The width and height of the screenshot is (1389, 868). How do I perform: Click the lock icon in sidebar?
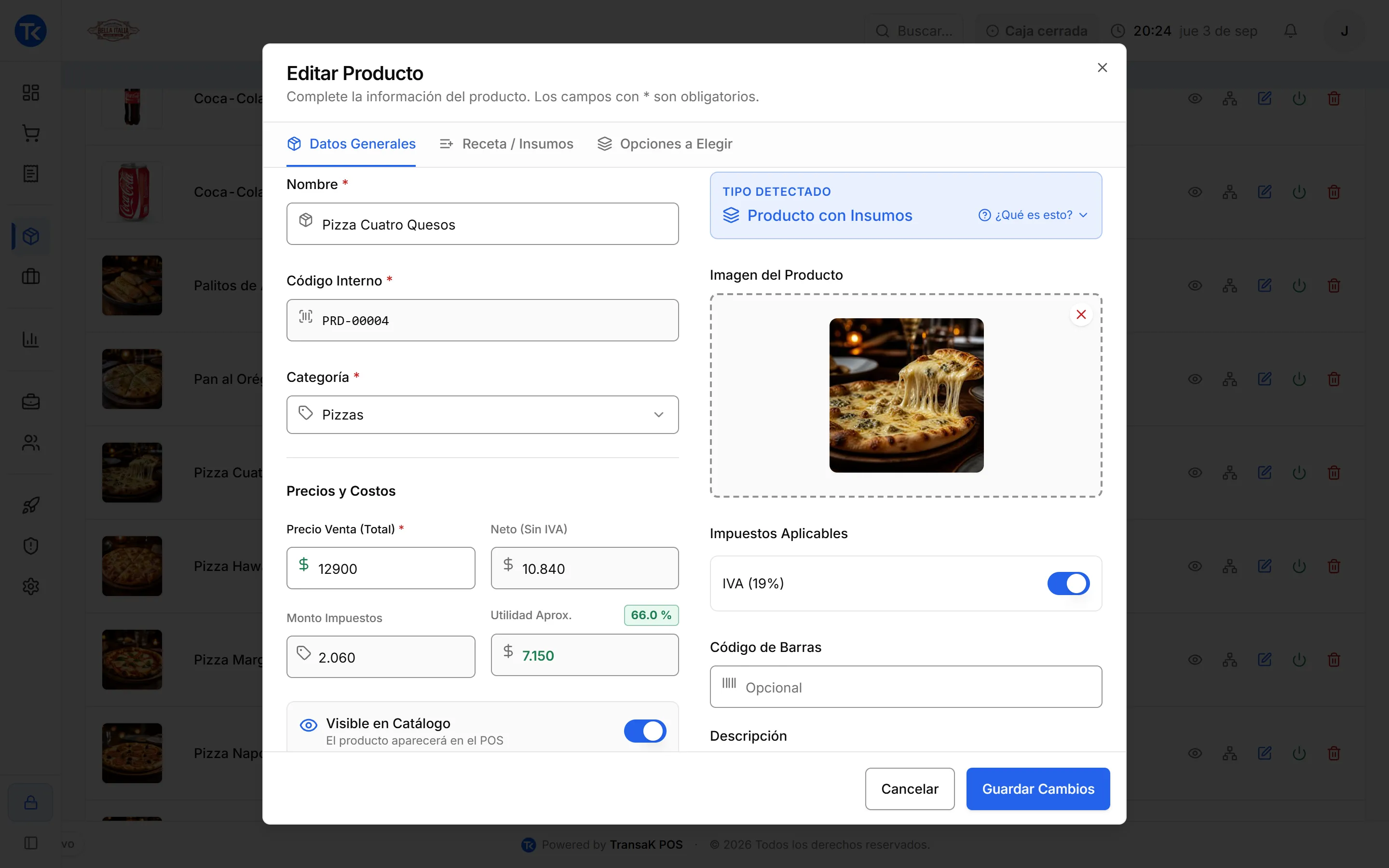30,802
